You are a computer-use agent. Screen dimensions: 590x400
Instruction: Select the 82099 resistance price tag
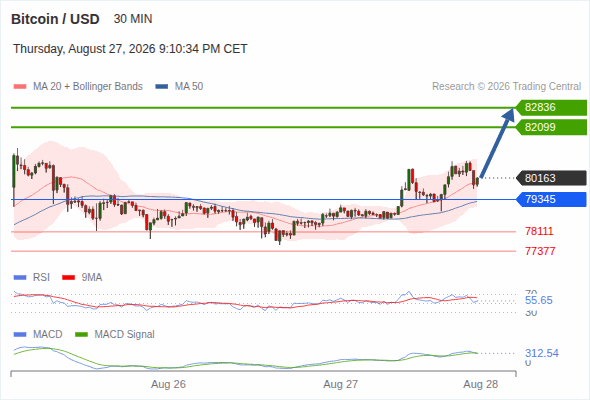click(551, 127)
